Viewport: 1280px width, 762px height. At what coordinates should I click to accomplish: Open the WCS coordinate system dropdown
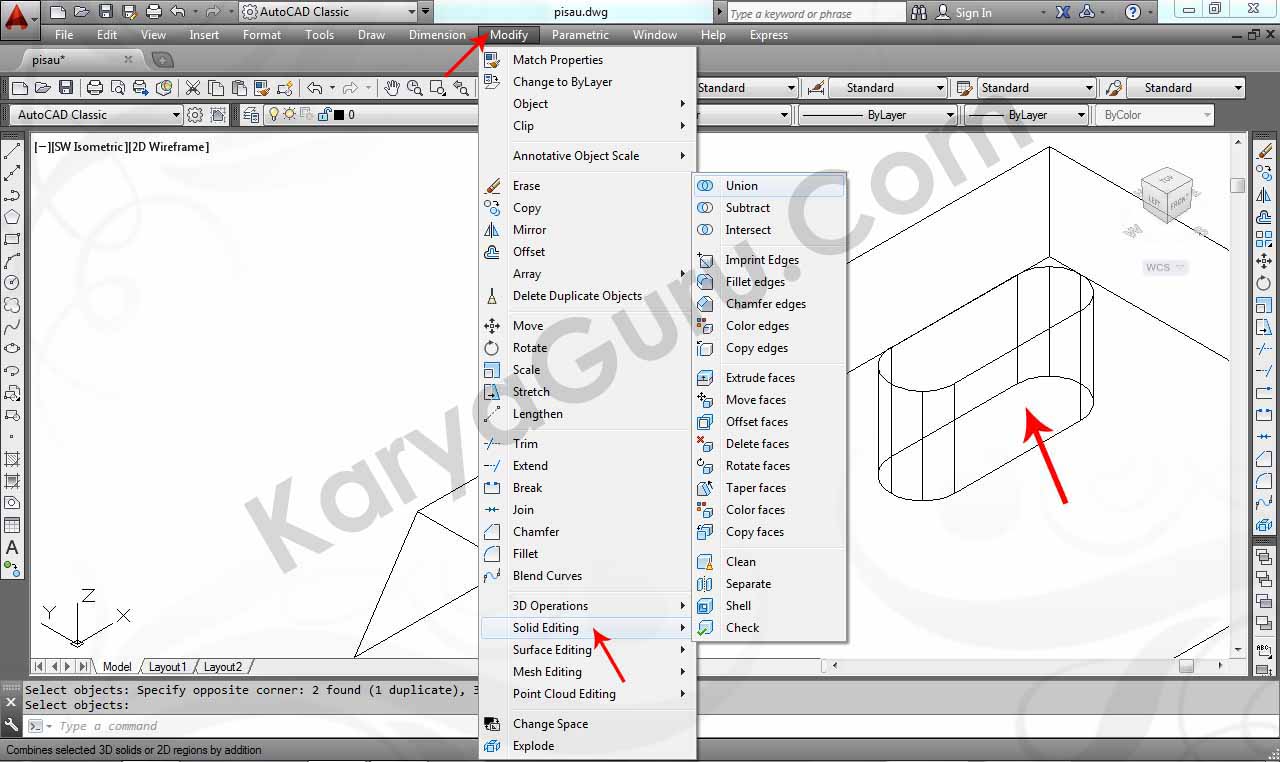[x=1165, y=267]
